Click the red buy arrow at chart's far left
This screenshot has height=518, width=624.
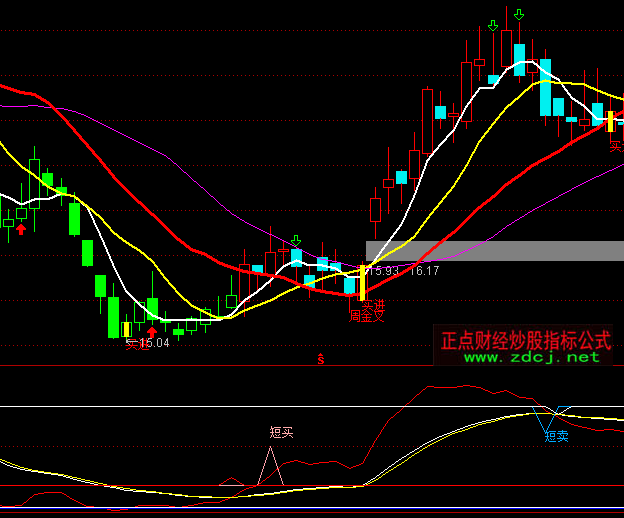tap(20, 230)
